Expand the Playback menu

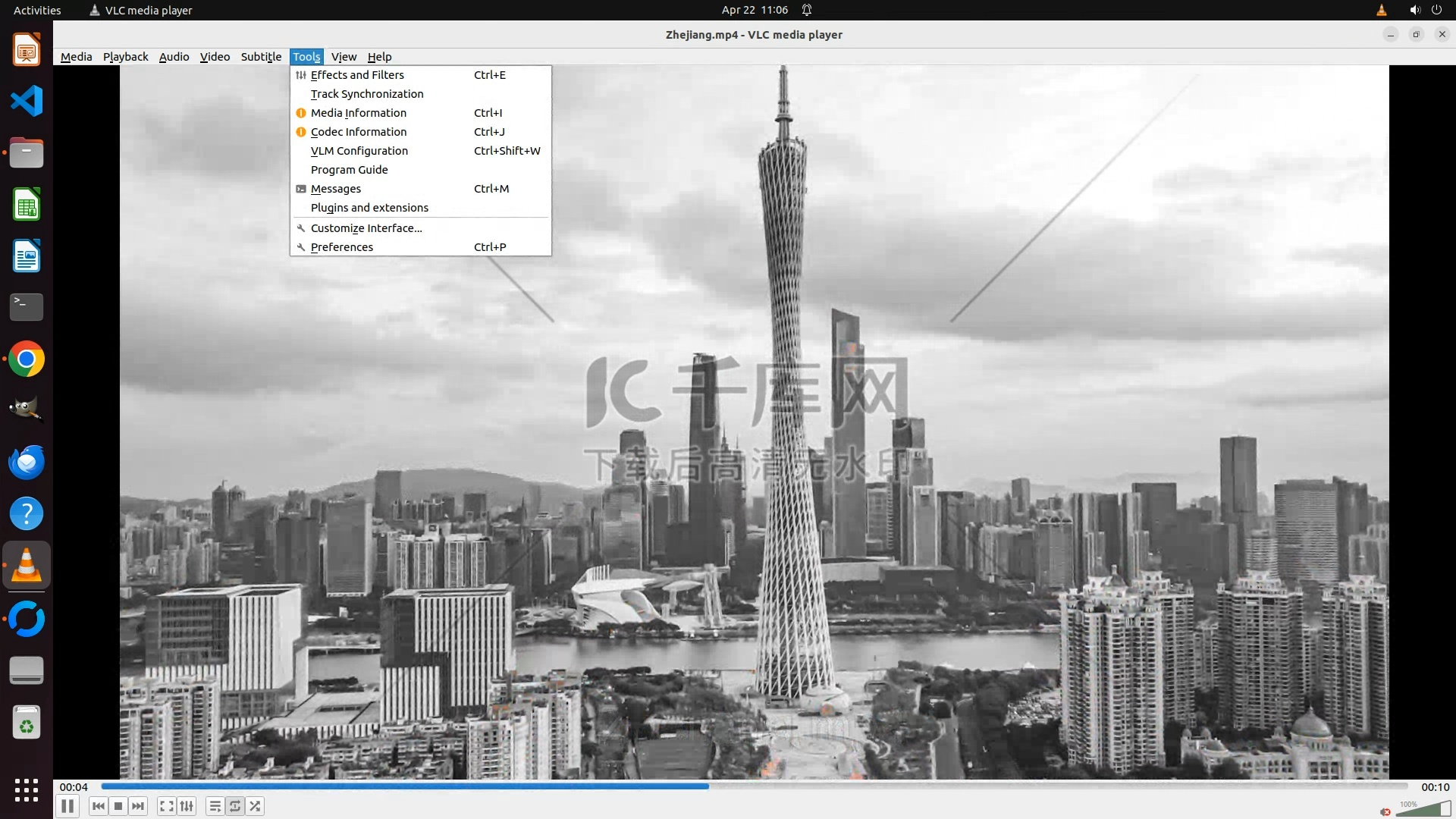pos(126,57)
